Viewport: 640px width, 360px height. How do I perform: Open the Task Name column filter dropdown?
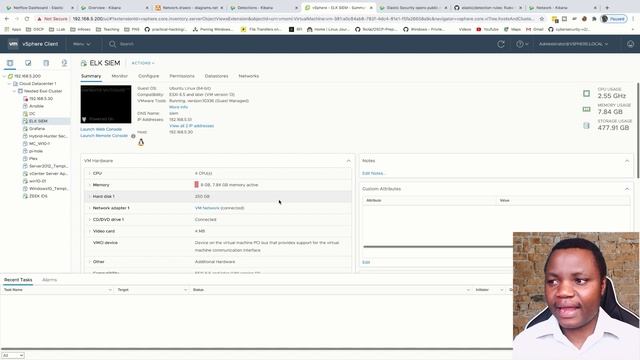[110, 290]
